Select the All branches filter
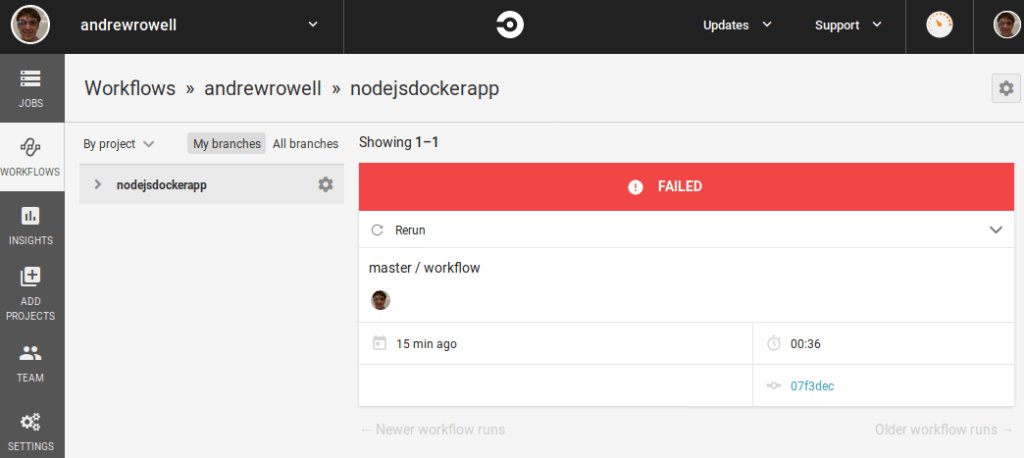 pyautogui.click(x=305, y=144)
